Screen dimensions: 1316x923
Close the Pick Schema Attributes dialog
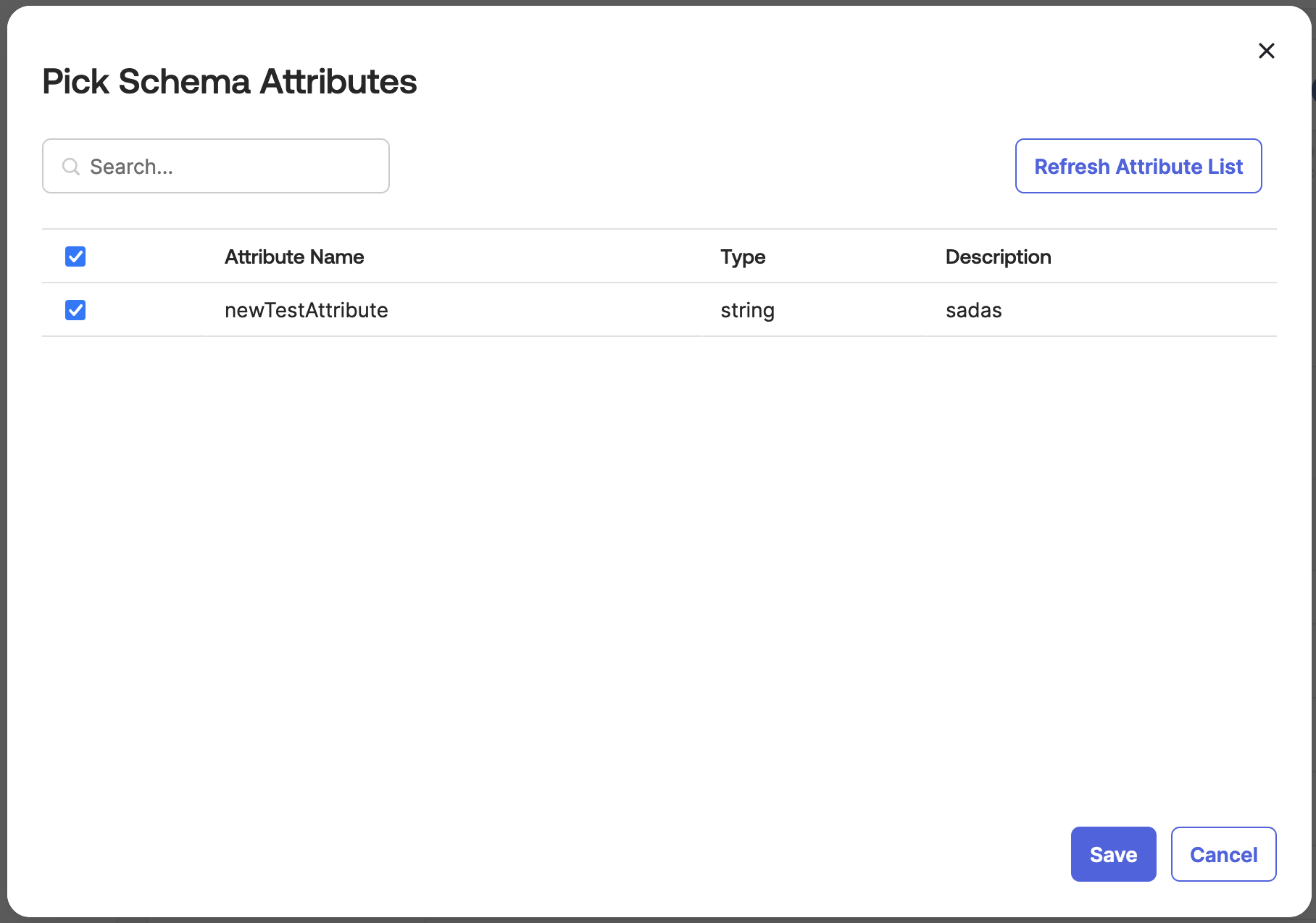click(x=1266, y=51)
